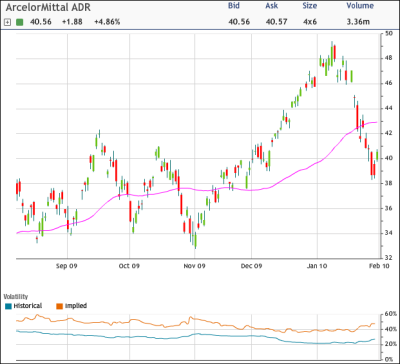Select the ask value 40.57

[x=276, y=22]
